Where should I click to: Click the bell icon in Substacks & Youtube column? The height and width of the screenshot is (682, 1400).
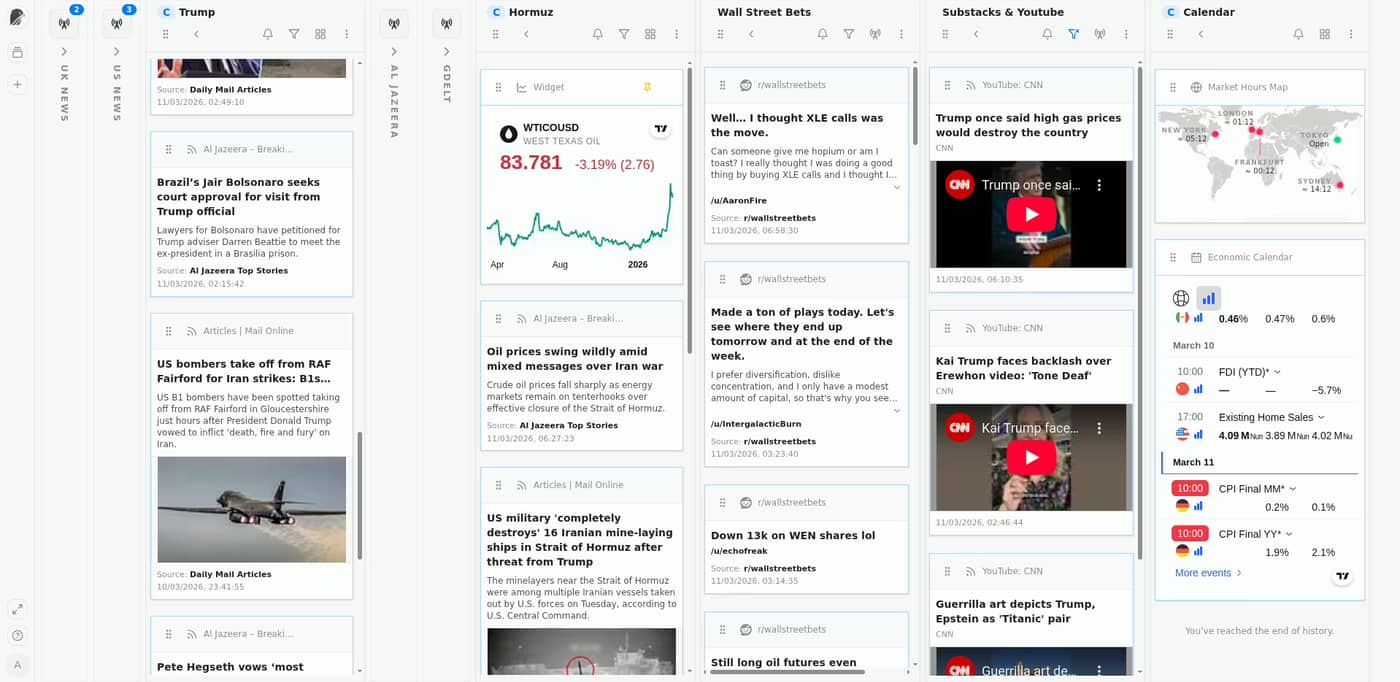click(x=1048, y=34)
